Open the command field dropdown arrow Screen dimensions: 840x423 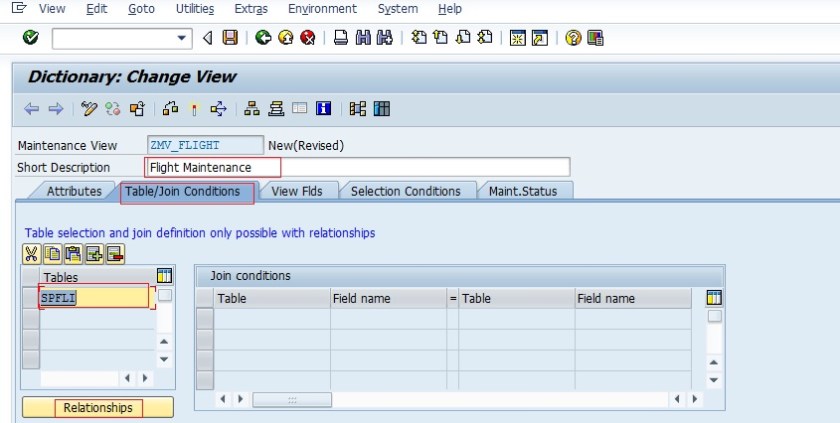[x=182, y=38]
